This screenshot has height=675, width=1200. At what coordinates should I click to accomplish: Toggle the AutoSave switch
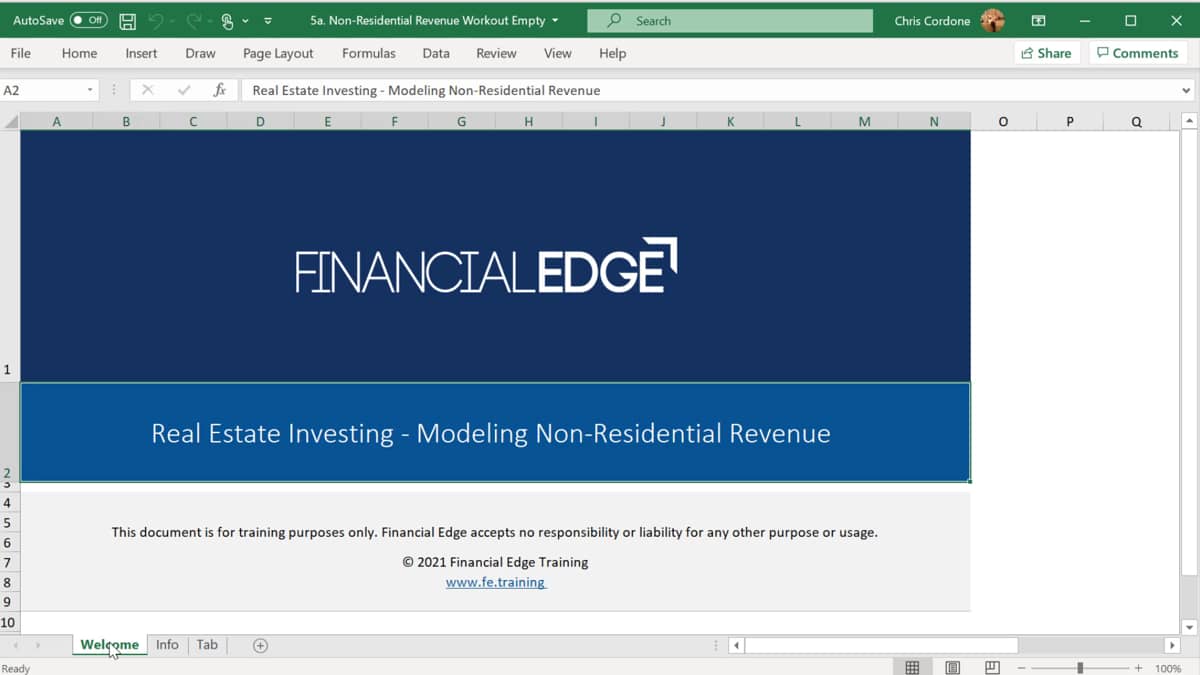click(89, 20)
